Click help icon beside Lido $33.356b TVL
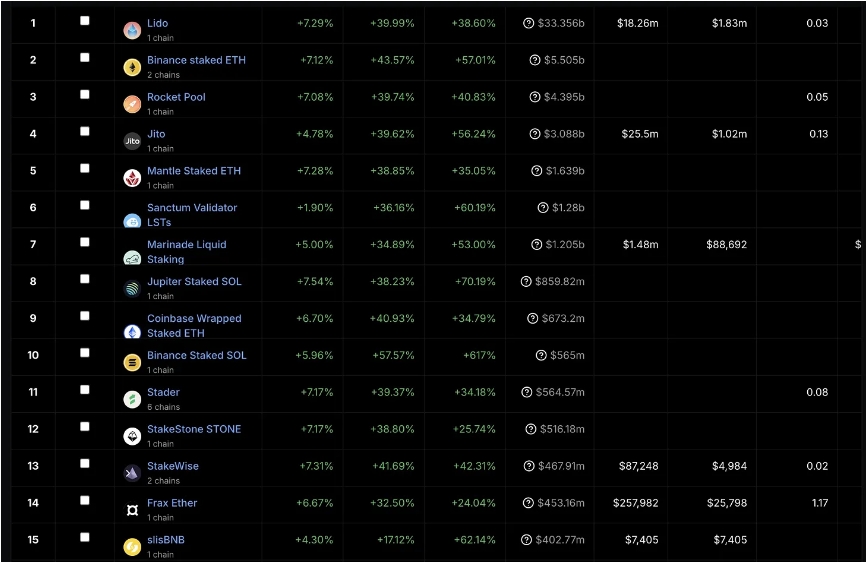Image resolution: width=866 pixels, height=562 pixels. coord(529,23)
